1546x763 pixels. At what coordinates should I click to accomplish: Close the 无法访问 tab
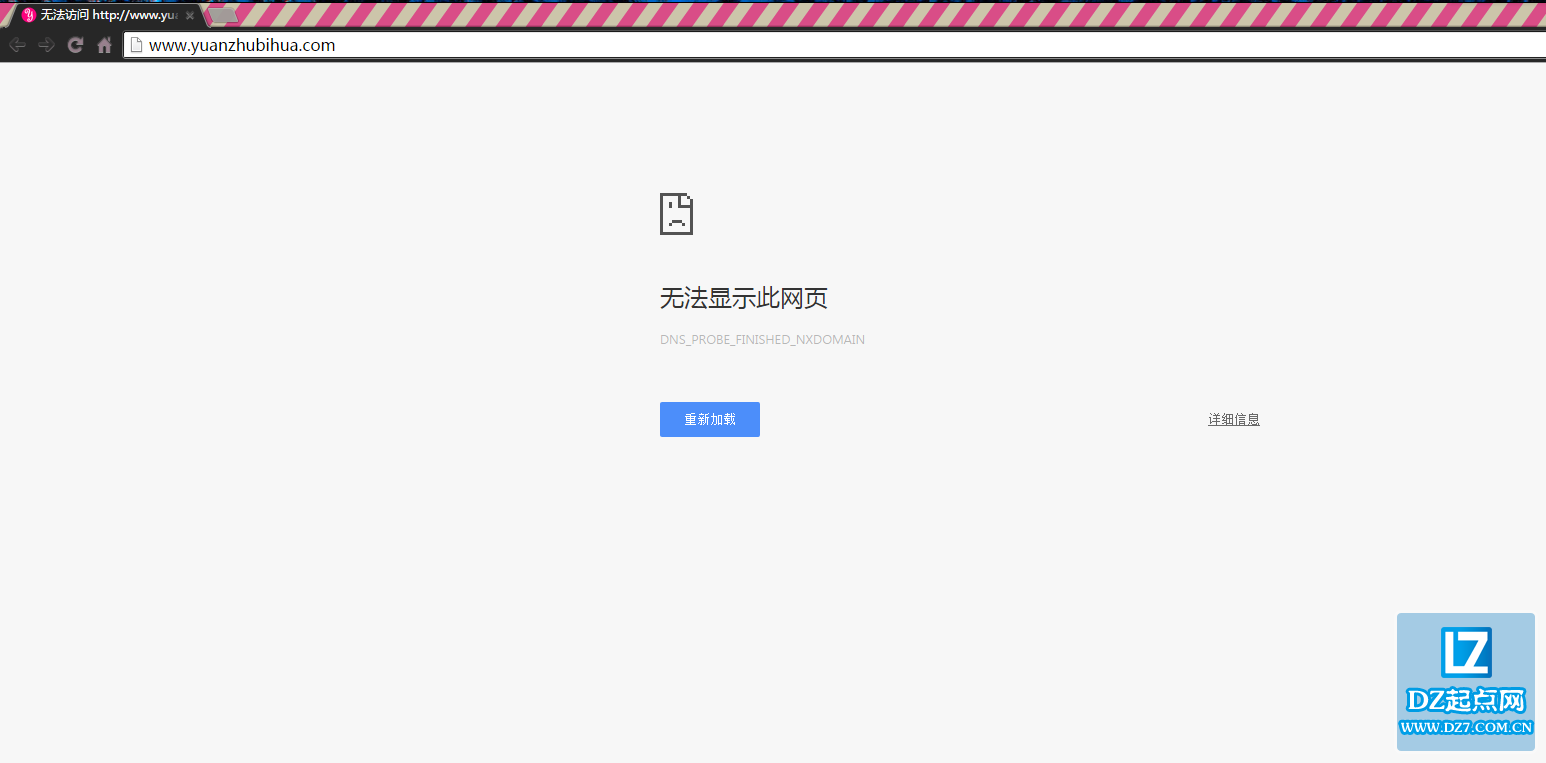[189, 14]
